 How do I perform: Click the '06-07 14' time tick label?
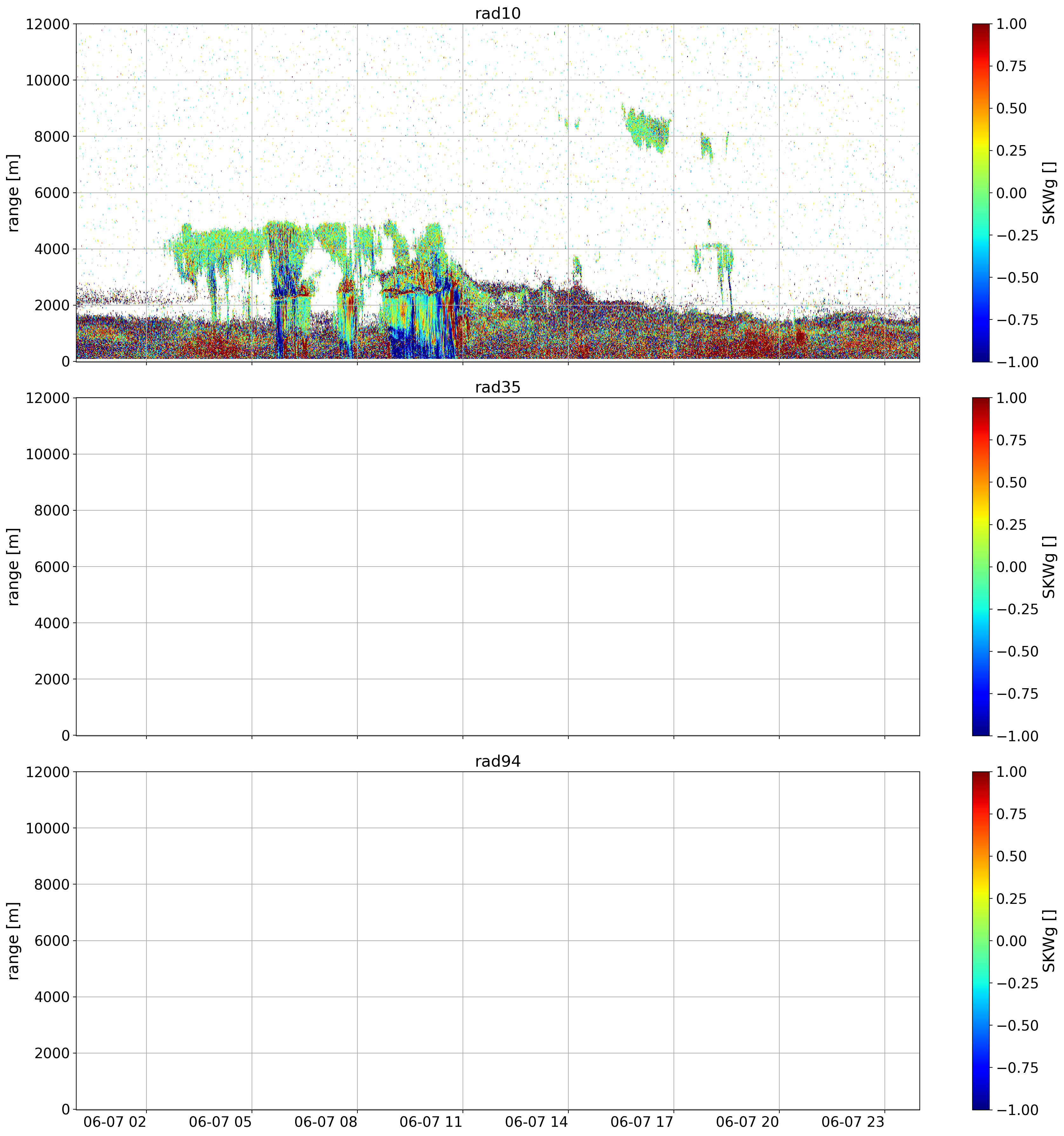[537, 1122]
